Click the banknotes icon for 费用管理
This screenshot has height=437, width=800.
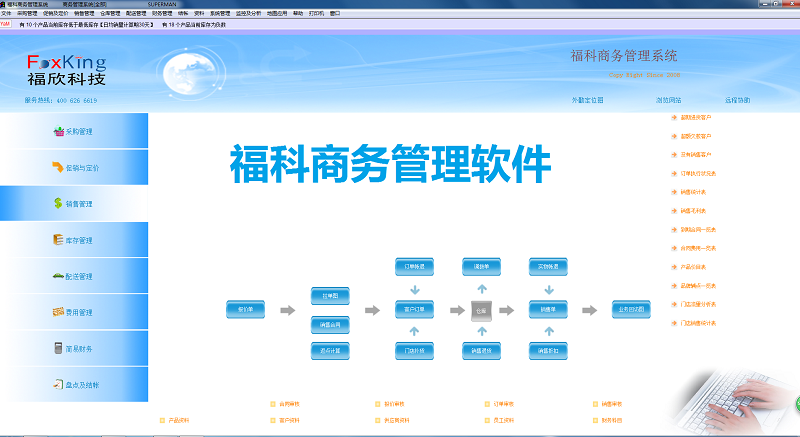(58, 312)
